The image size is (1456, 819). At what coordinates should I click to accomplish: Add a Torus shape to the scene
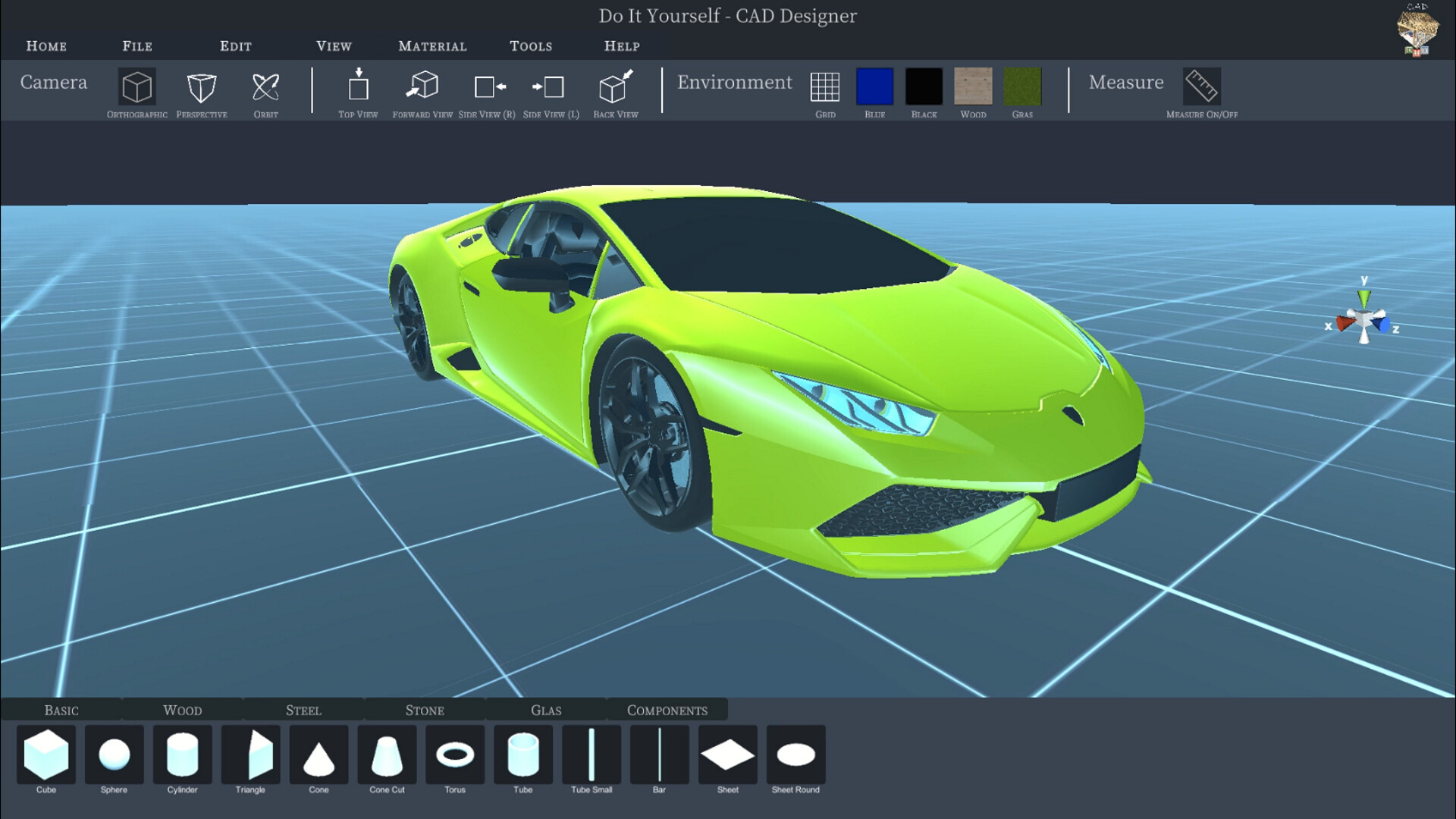point(454,756)
